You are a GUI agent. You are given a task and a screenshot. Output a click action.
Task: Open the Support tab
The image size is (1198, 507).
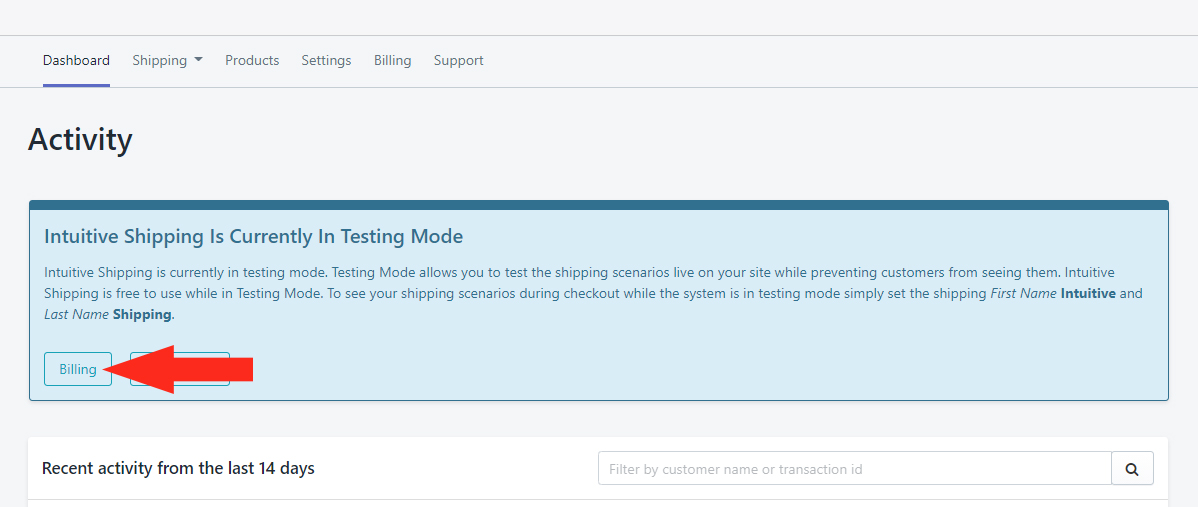[x=458, y=60]
